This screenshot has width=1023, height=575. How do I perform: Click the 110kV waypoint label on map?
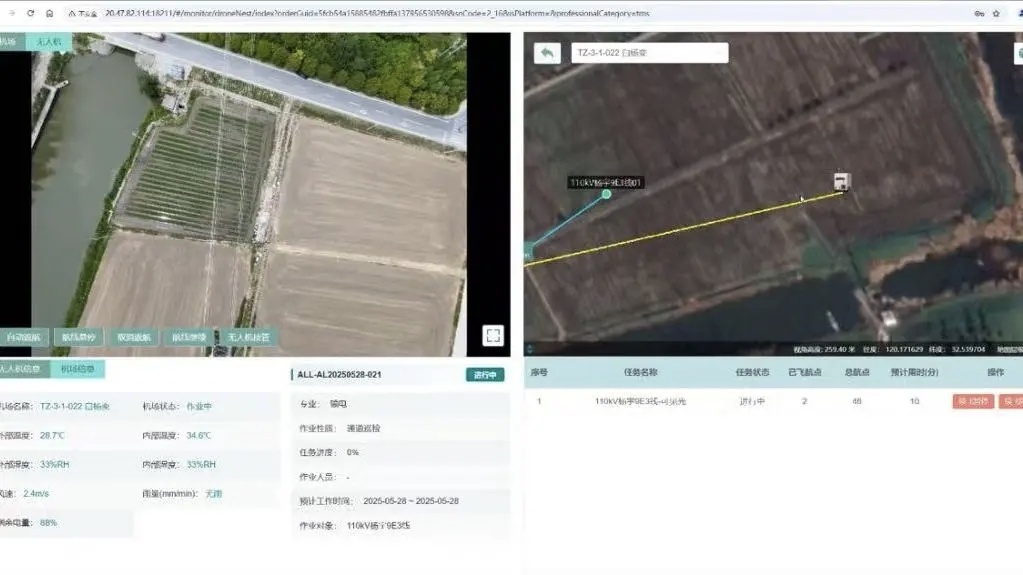[606, 182]
